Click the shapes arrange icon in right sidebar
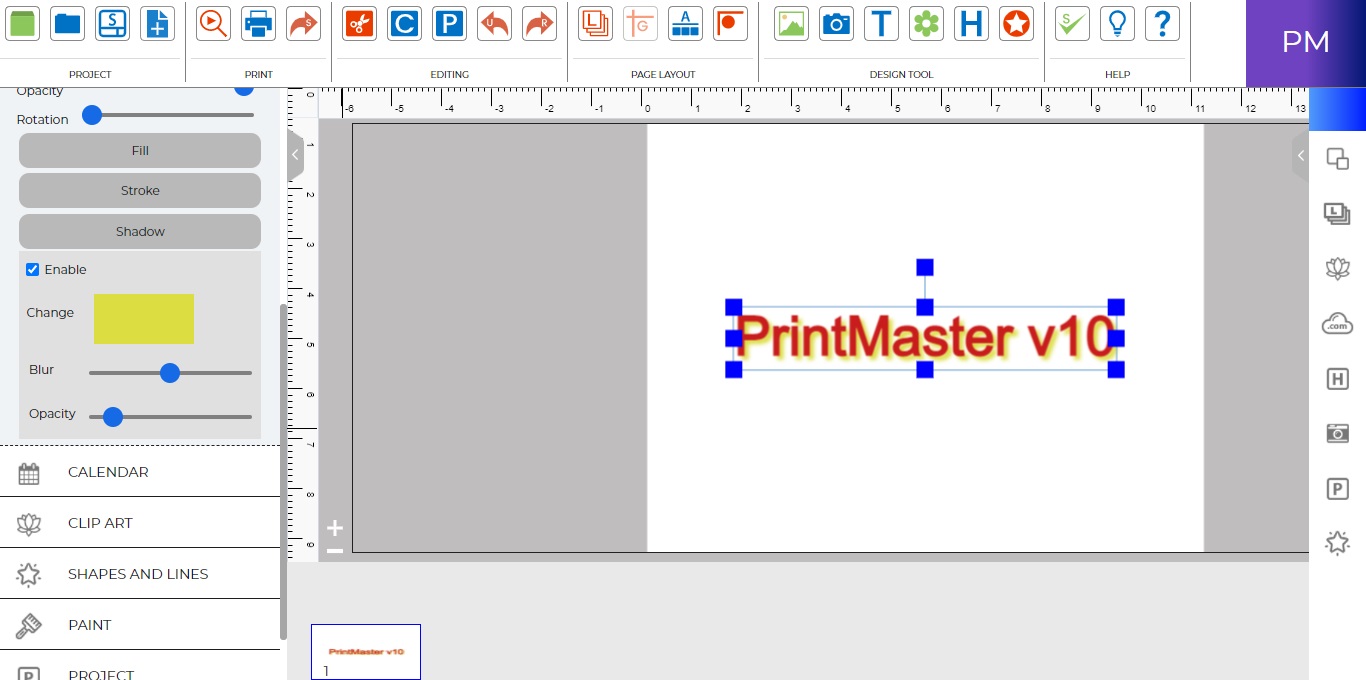The height and width of the screenshot is (680, 1366). point(1337,158)
